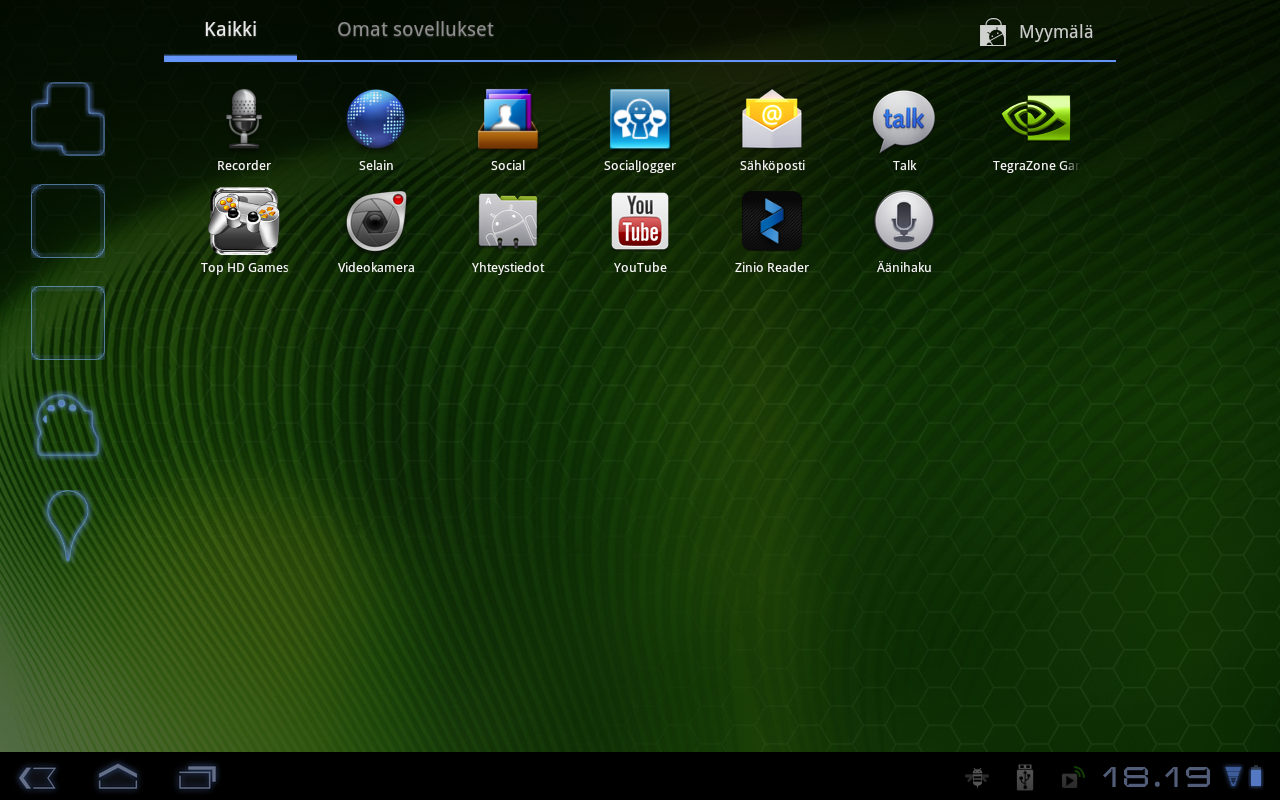
Task: Select the cross-shaped home screen outline
Action: point(68,119)
